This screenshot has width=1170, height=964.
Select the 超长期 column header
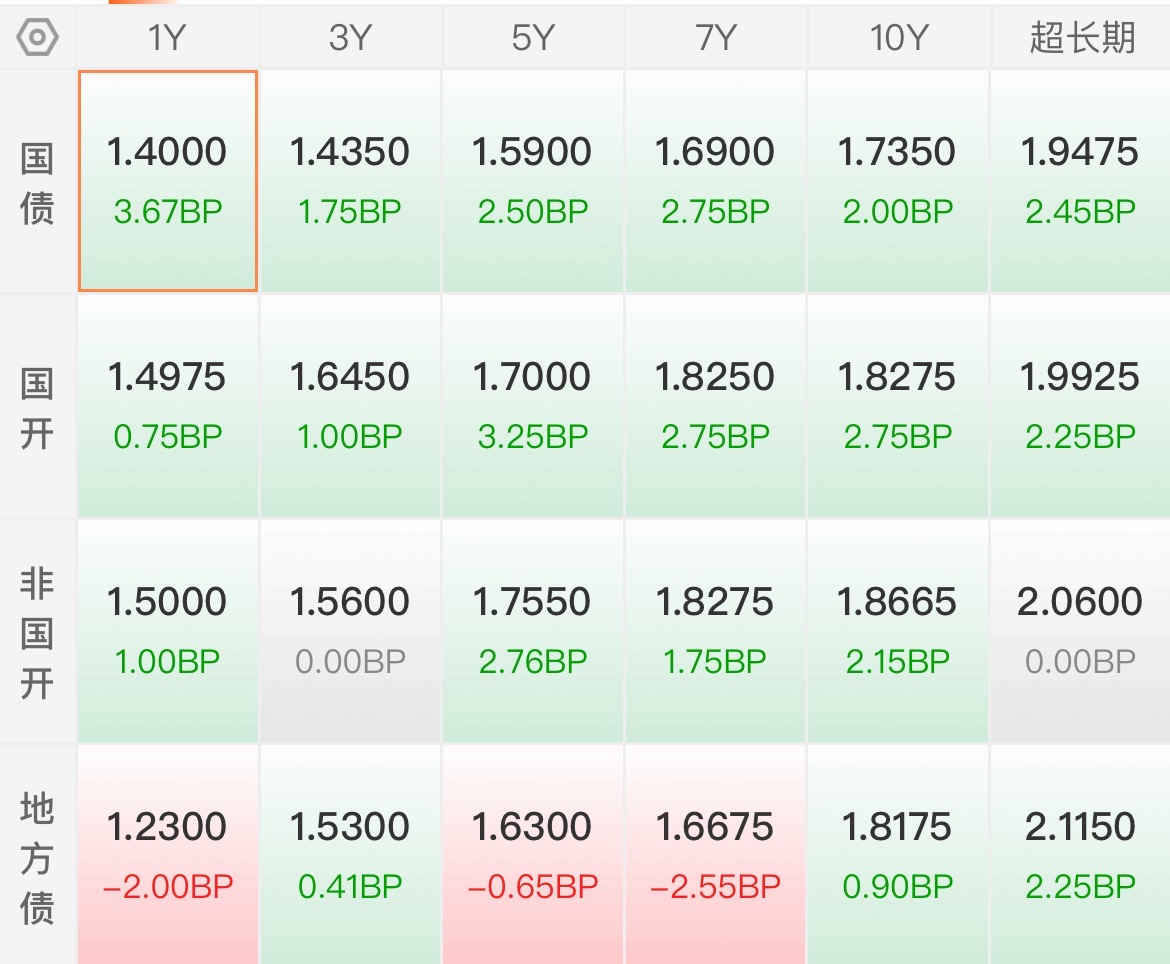[1081, 37]
